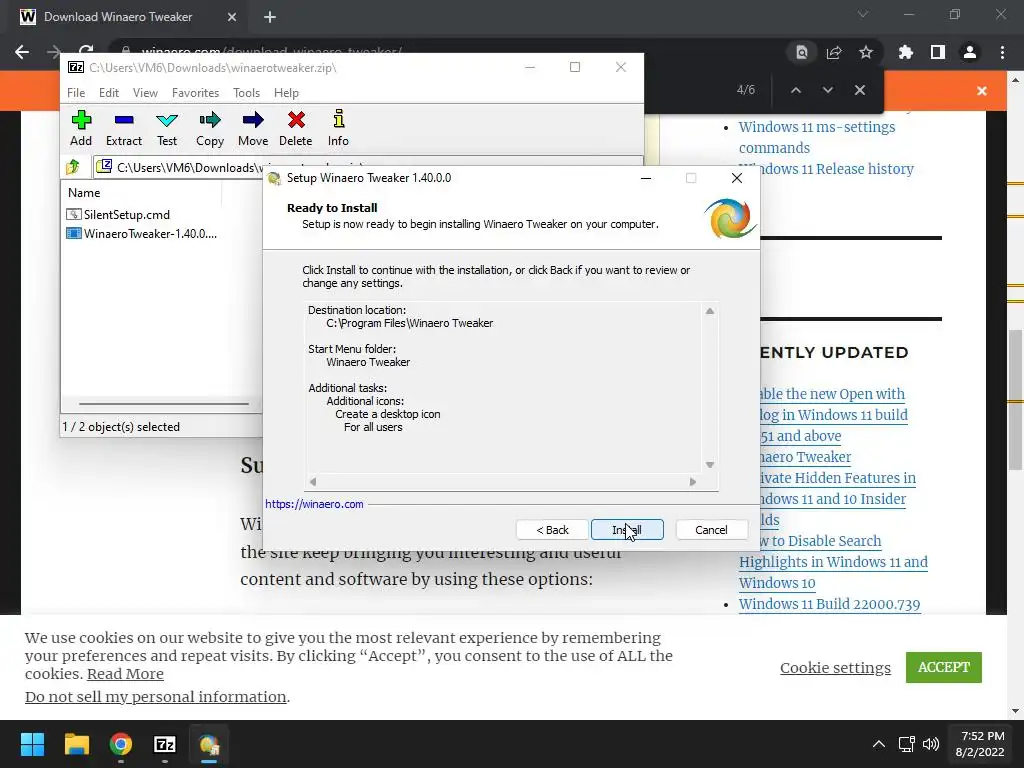
Task: Close the Chrome find bar
Action: tap(859, 90)
